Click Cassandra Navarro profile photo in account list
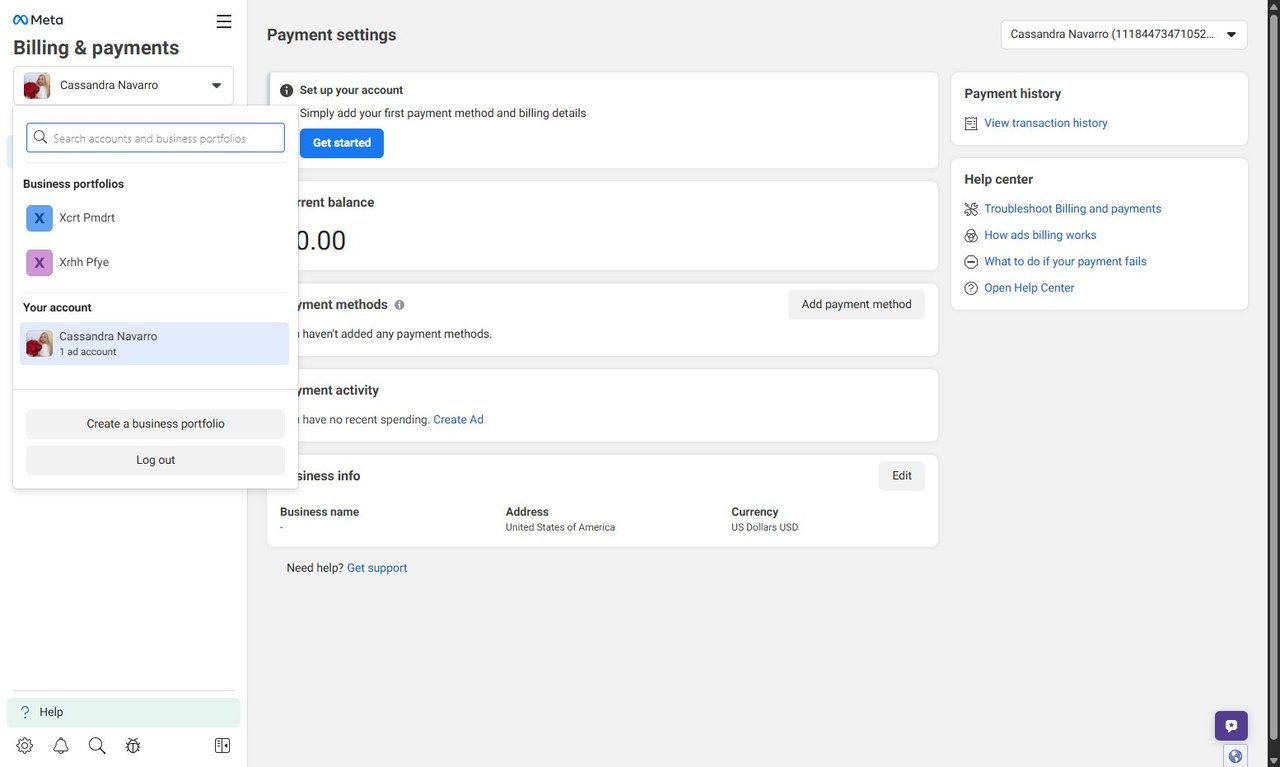Image resolution: width=1280 pixels, height=767 pixels. (39, 344)
